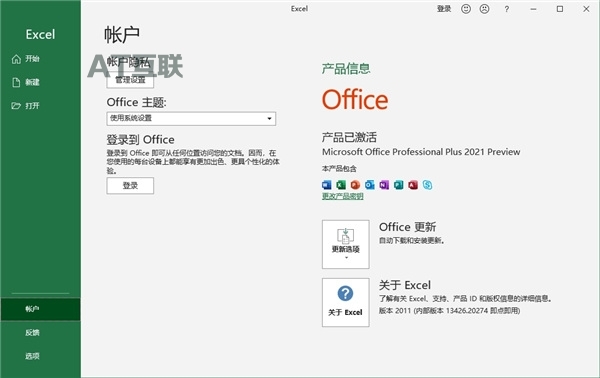Click the 登录 button under 登录到 Office
This screenshot has height=378, width=600.
(130, 186)
